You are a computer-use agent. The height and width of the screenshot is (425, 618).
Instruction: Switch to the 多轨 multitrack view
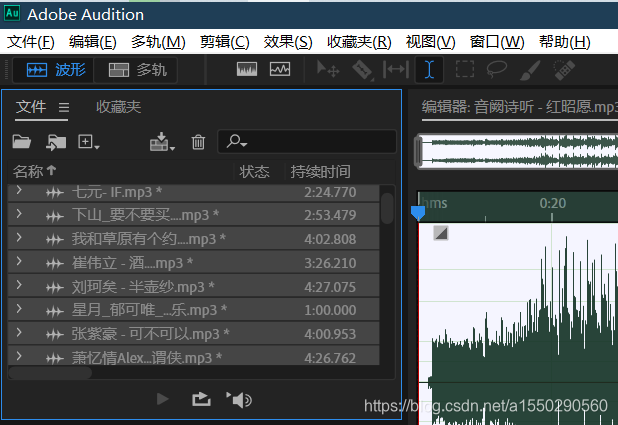[x=136, y=70]
